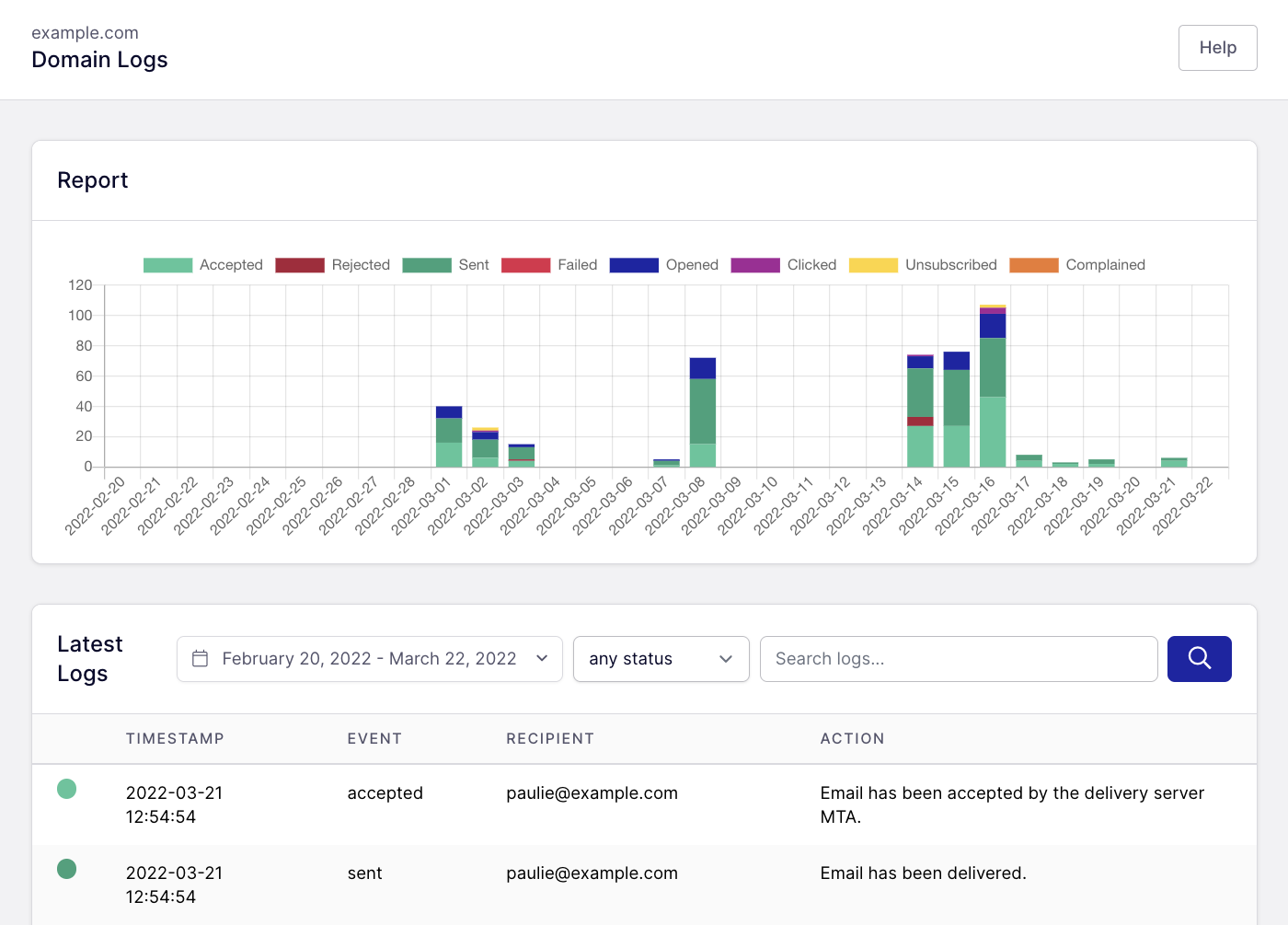Expand the any status dropdown
Viewport: 1288px width, 925px height.
pyautogui.click(x=661, y=659)
